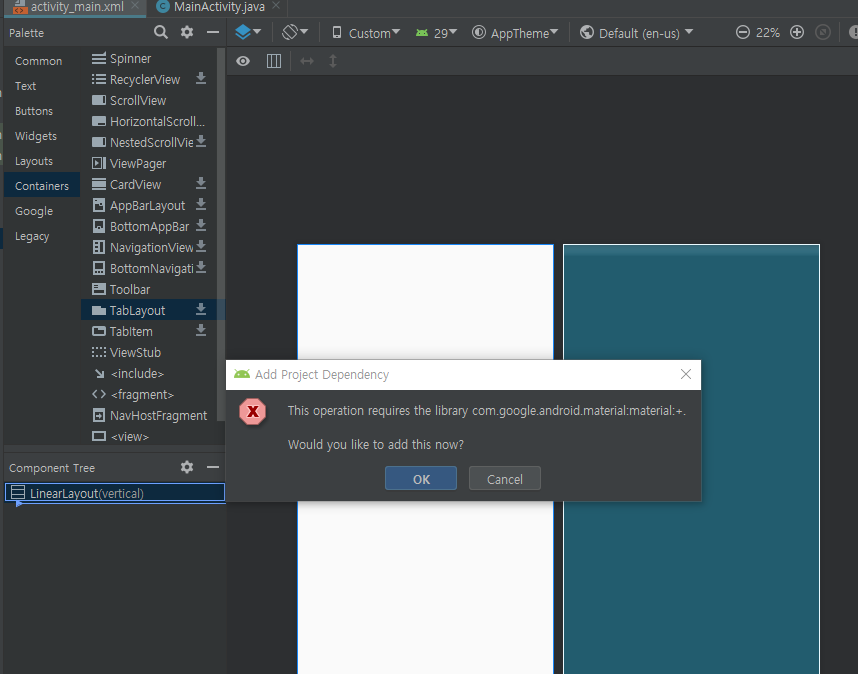Select Legacy palette category
Screen dimensions: 858x674
pyautogui.click(x=32, y=236)
